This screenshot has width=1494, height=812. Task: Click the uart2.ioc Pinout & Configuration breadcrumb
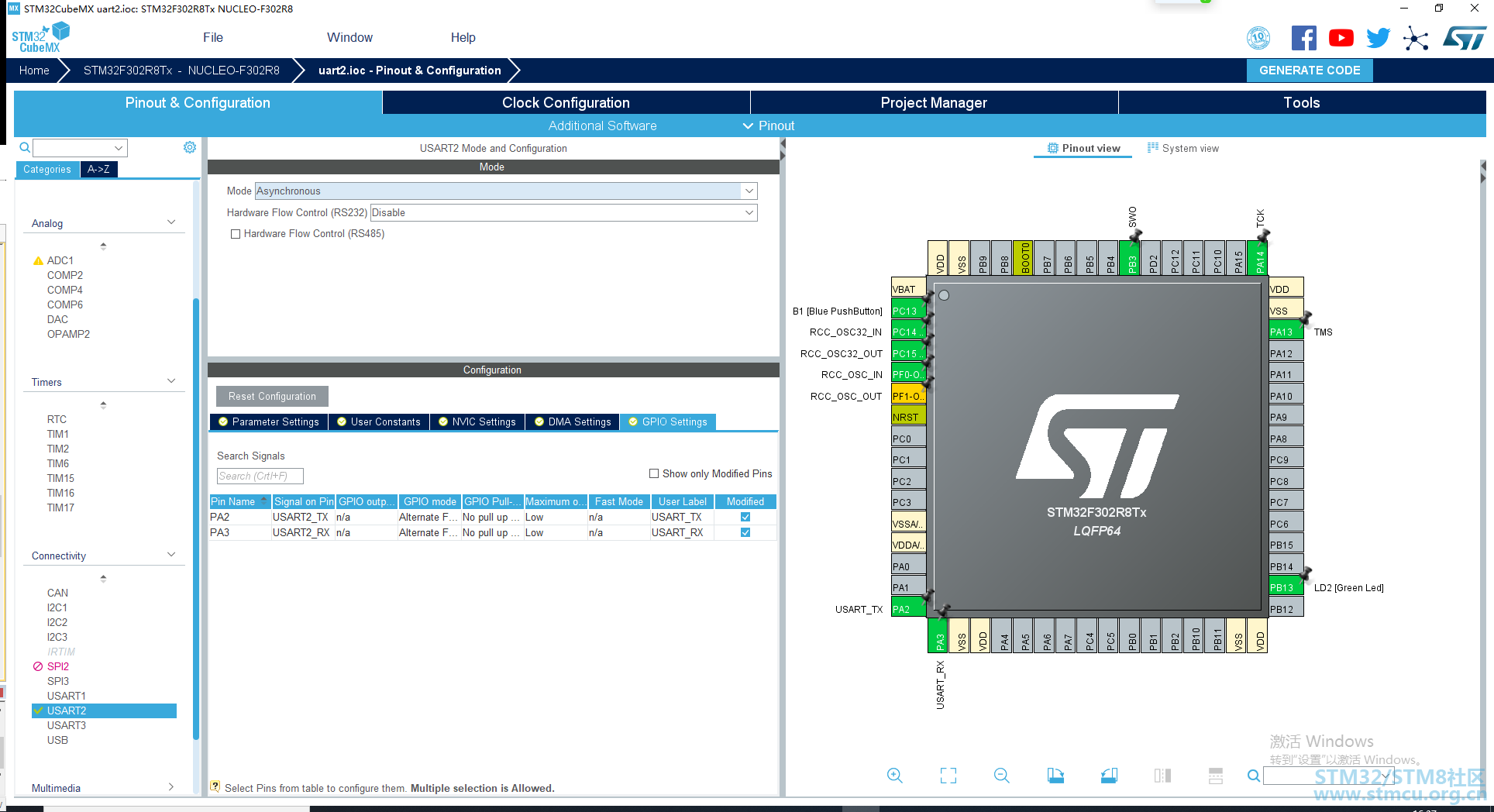pyautogui.click(x=409, y=71)
